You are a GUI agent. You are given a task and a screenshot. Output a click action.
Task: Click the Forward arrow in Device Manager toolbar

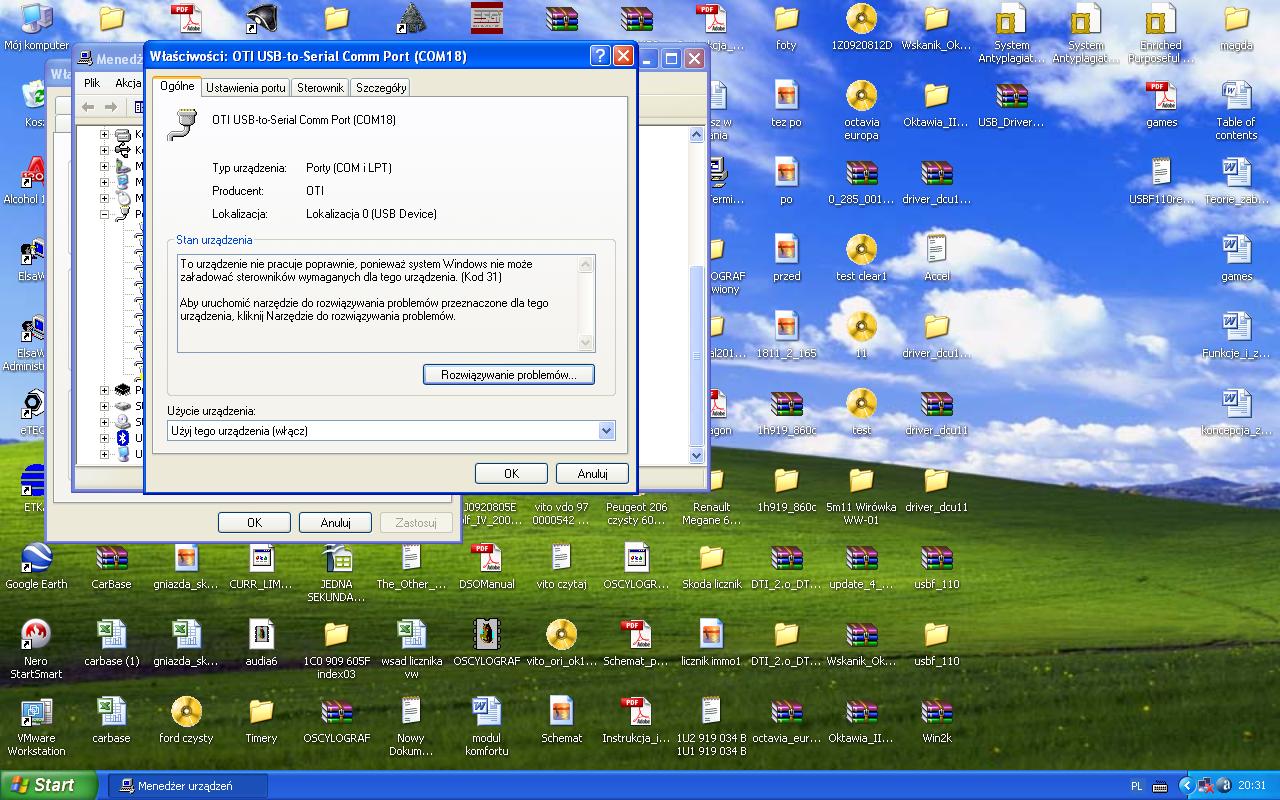(110, 107)
